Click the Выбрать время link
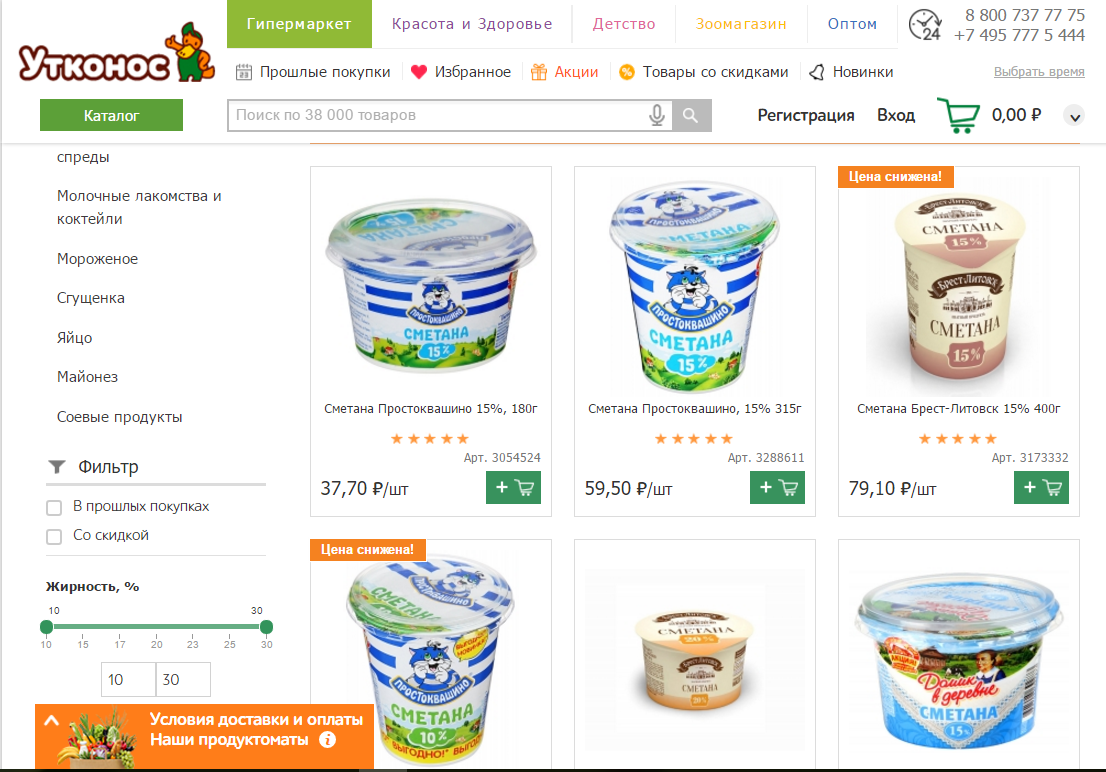This screenshot has width=1106, height=772. tap(1039, 71)
